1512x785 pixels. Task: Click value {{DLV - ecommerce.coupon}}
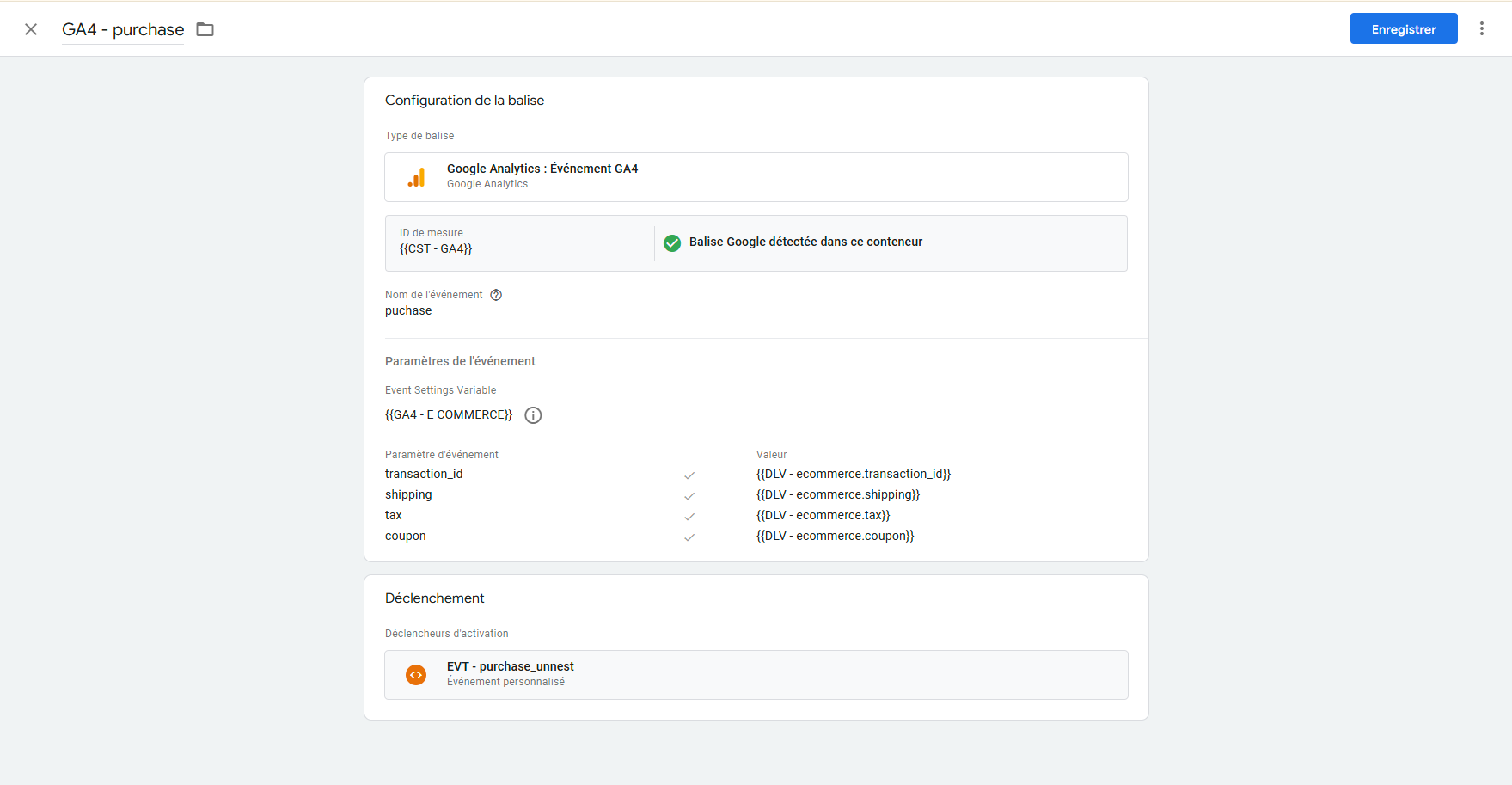(836, 536)
